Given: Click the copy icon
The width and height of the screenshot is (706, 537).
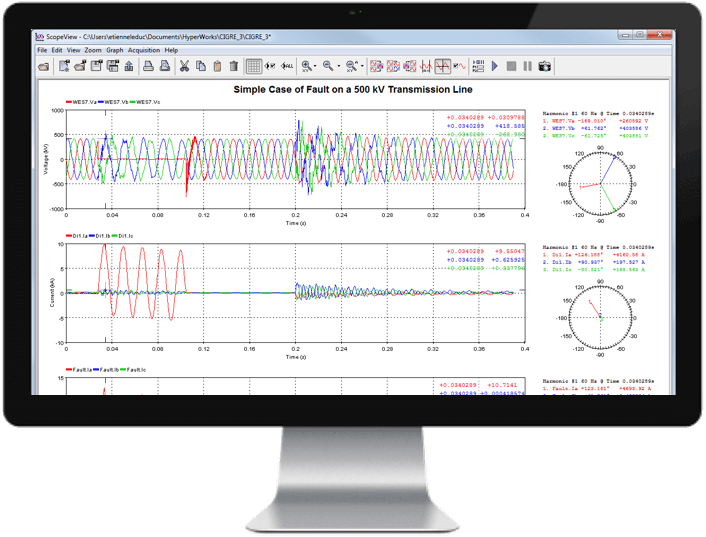Looking at the screenshot, I should coord(201,67).
